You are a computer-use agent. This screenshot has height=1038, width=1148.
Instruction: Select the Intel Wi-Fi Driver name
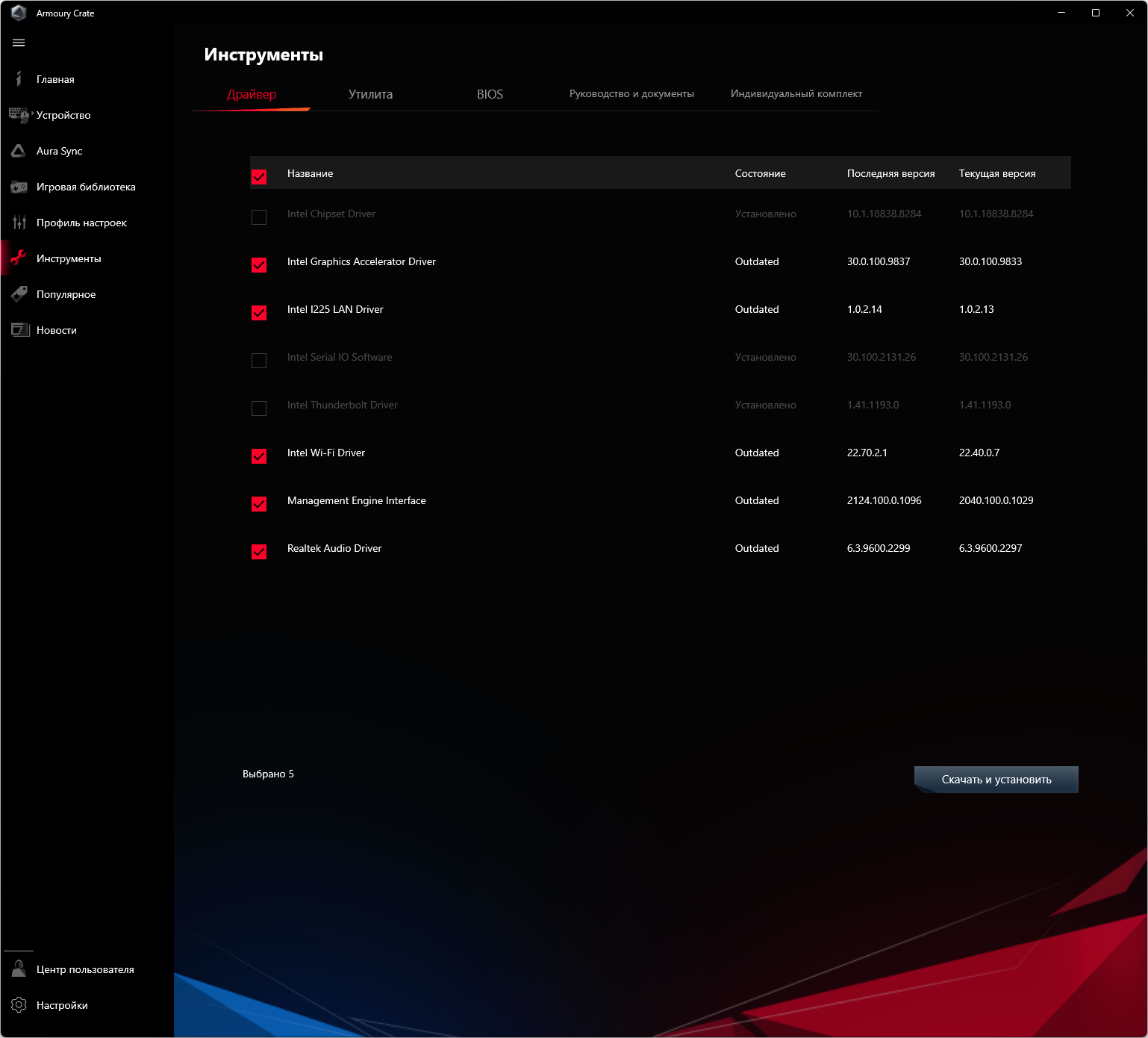pos(326,453)
